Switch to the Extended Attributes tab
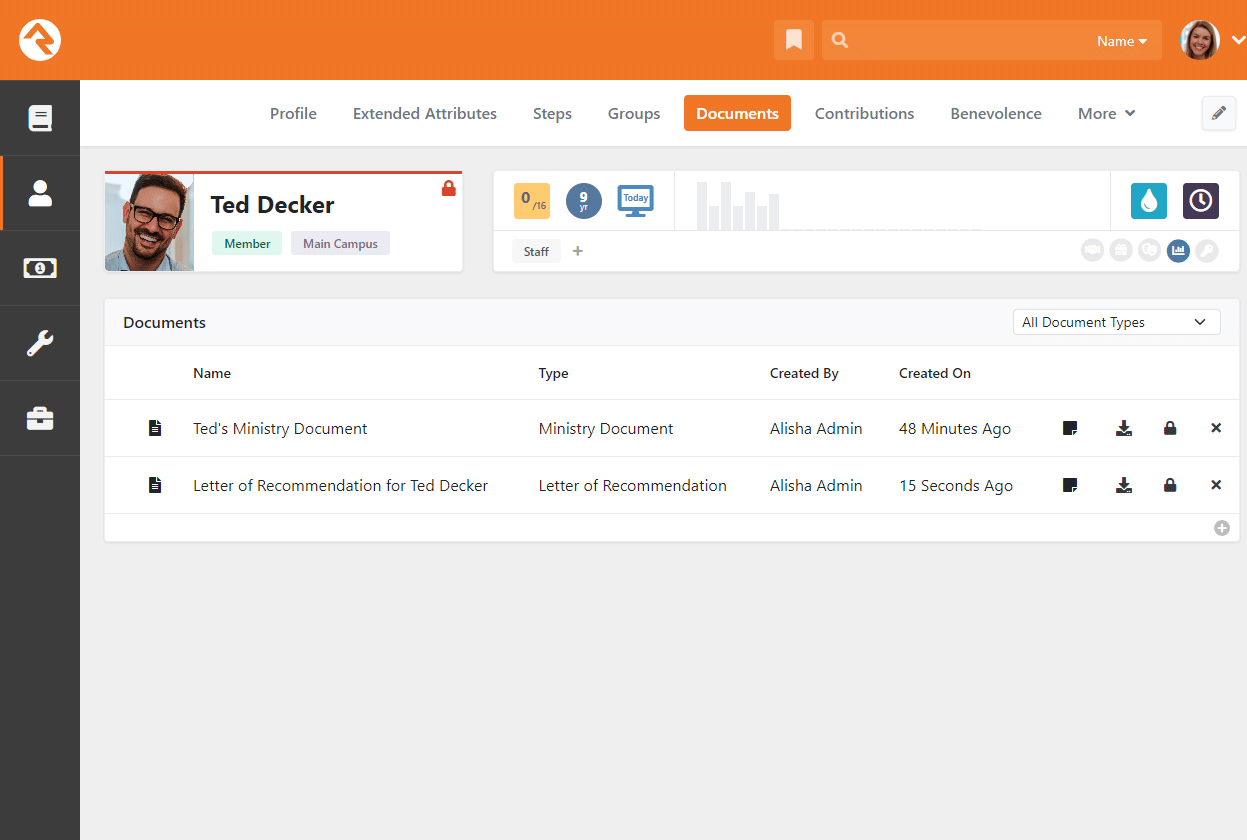The width and height of the screenshot is (1247, 840). [x=425, y=113]
